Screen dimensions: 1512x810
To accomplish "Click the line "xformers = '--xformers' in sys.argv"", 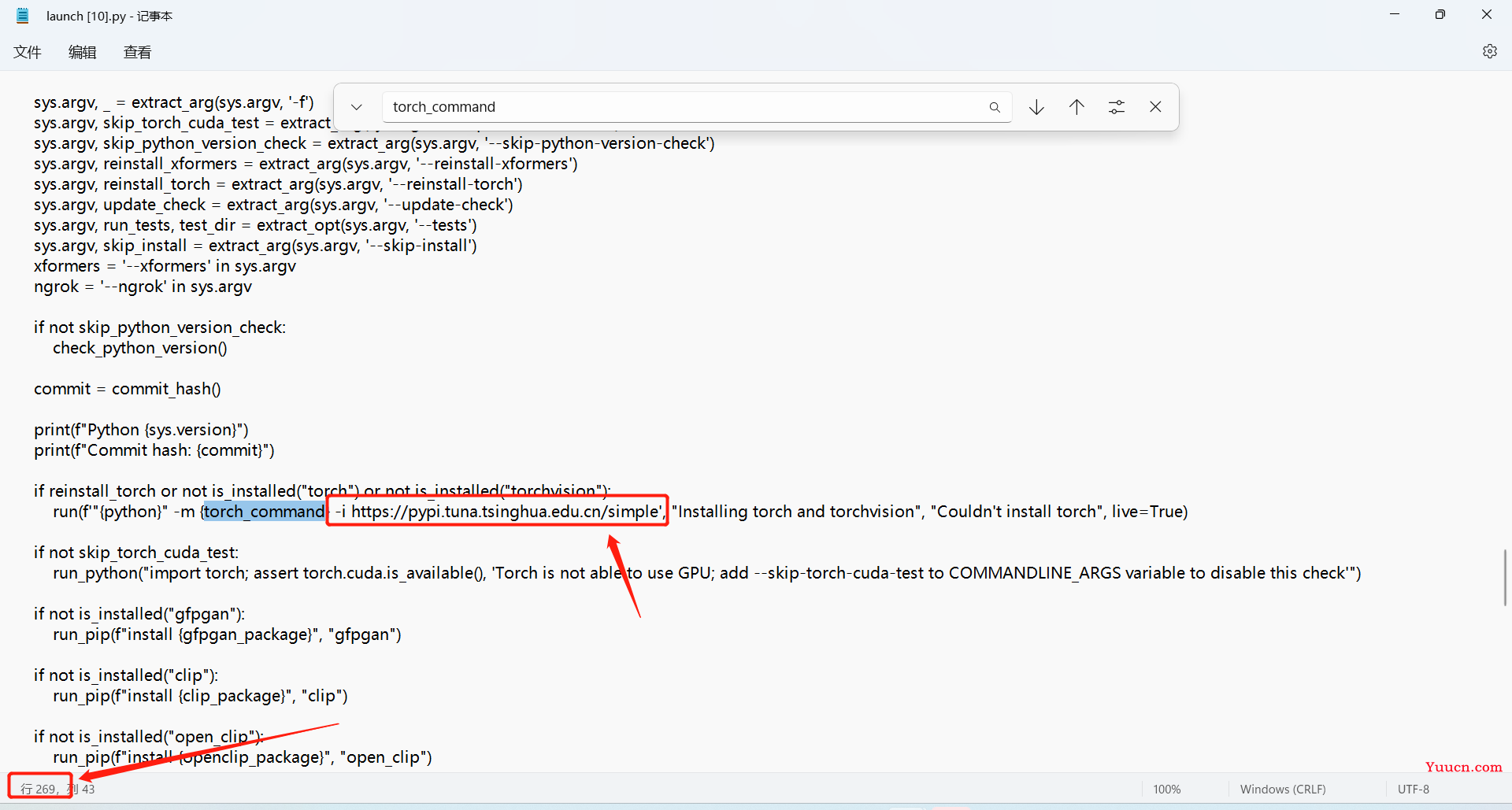I will (x=165, y=266).
